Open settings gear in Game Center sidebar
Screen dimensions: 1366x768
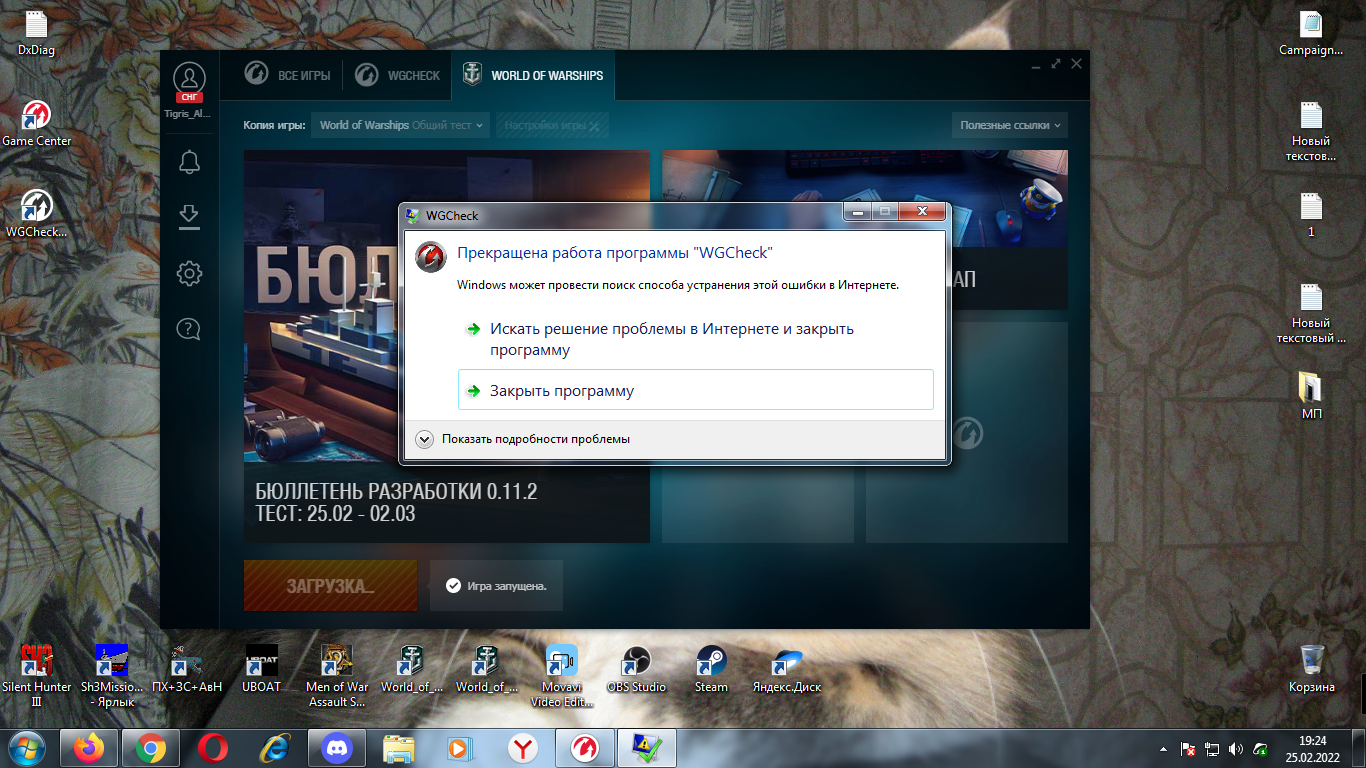coord(189,273)
